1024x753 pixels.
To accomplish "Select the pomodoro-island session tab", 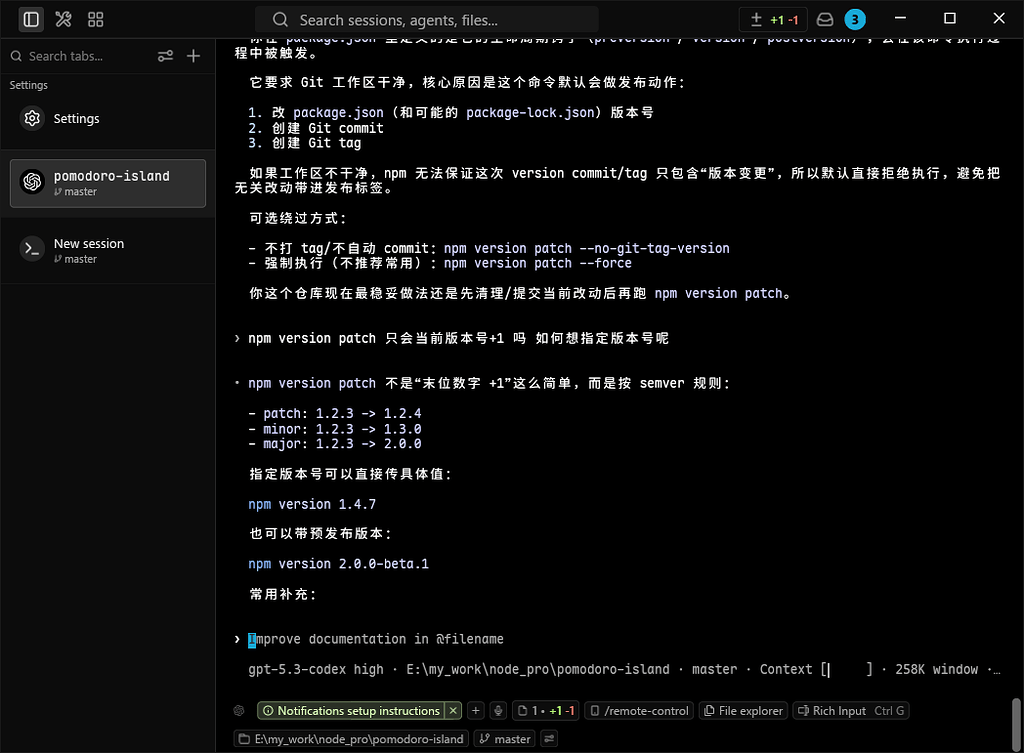I will 108,183.
